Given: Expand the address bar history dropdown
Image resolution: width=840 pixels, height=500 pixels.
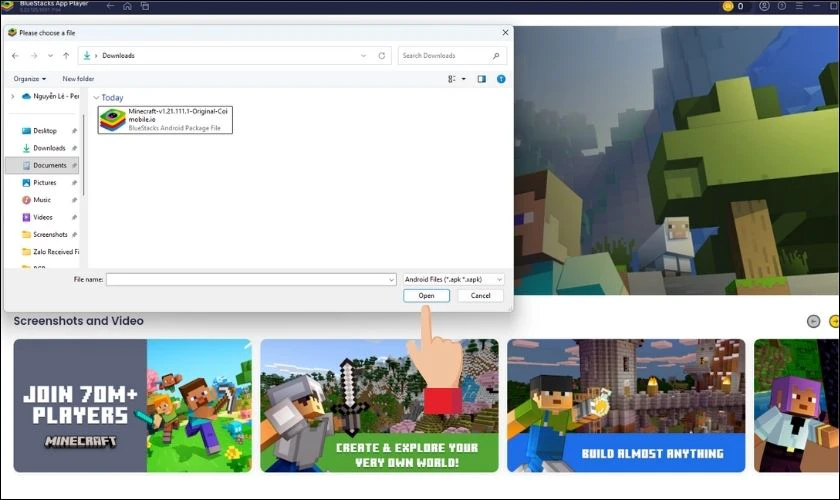Looking at the screenshot, I should [x=363, y=56].
